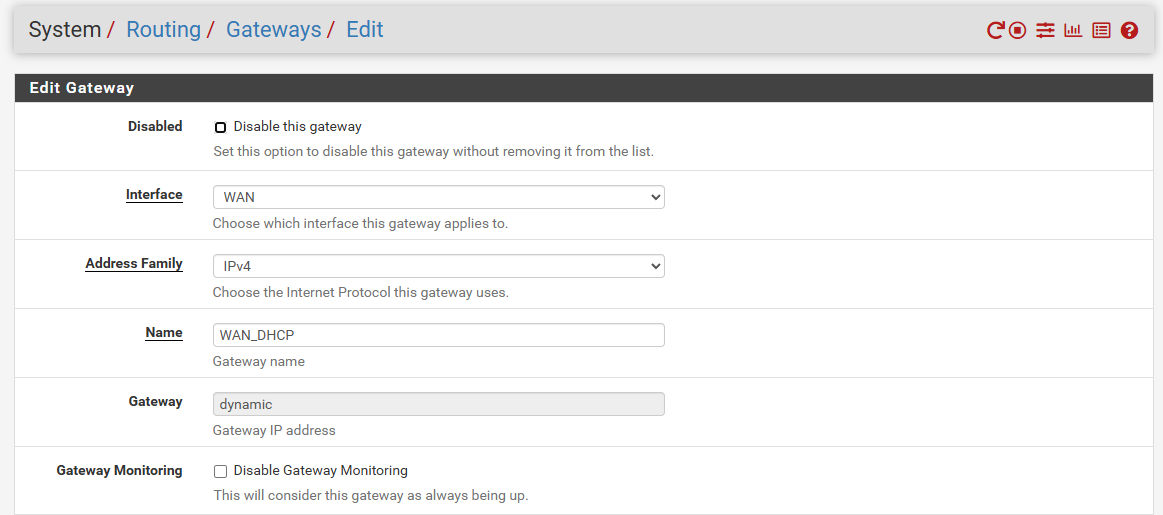Click 'Choose the Internet Protocol this gateway uses.'
This screenshot has height=515, width=1163.
point(360,292)
